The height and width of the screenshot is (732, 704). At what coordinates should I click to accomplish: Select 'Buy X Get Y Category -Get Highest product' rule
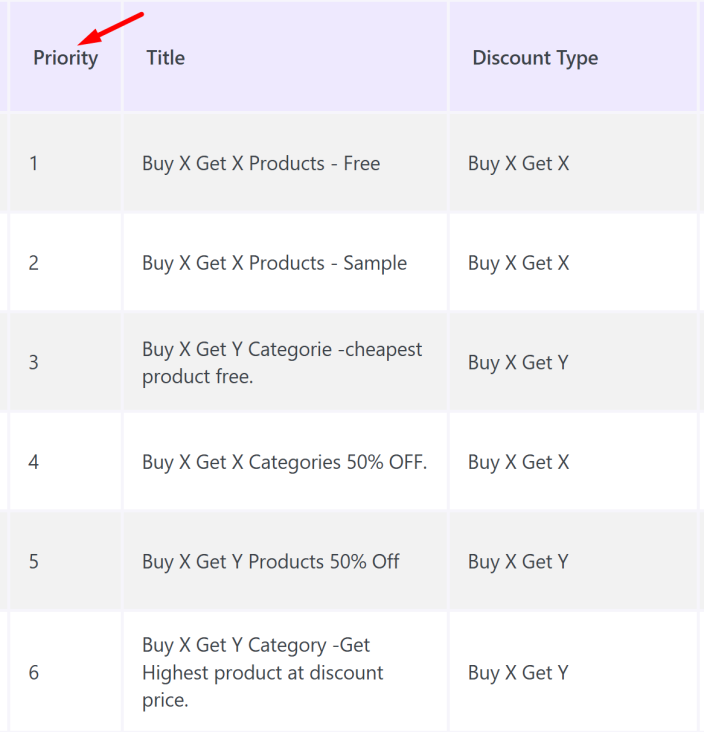pyautogui.click(x=262, y=672)
